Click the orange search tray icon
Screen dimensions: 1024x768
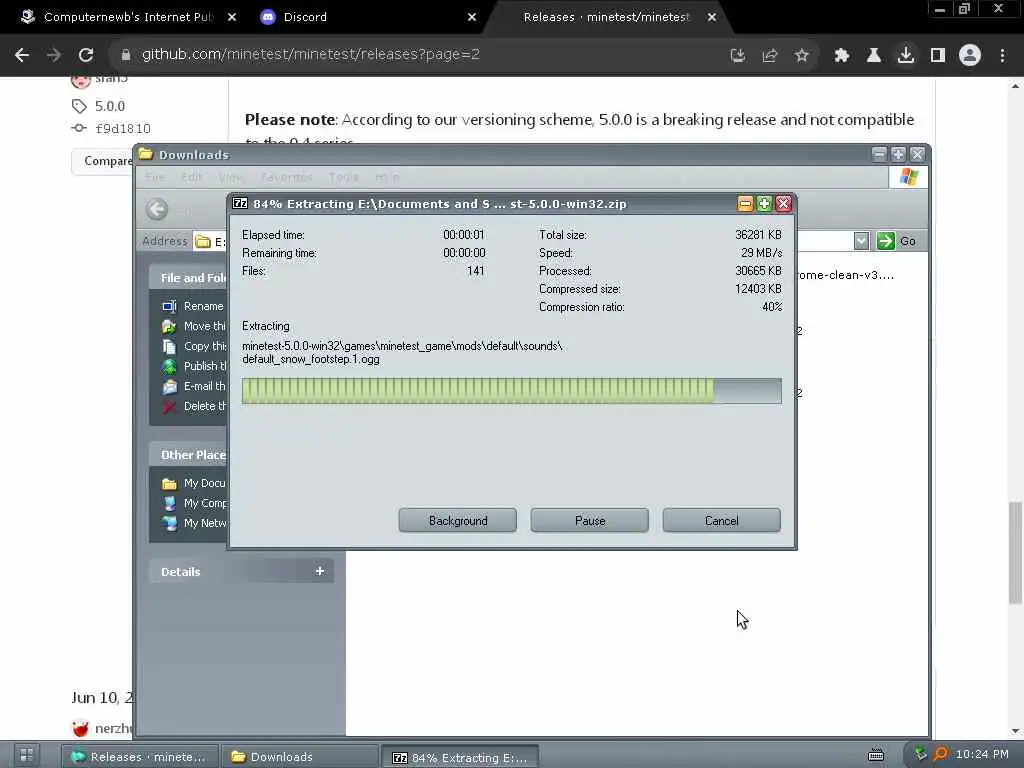[940, 754]
